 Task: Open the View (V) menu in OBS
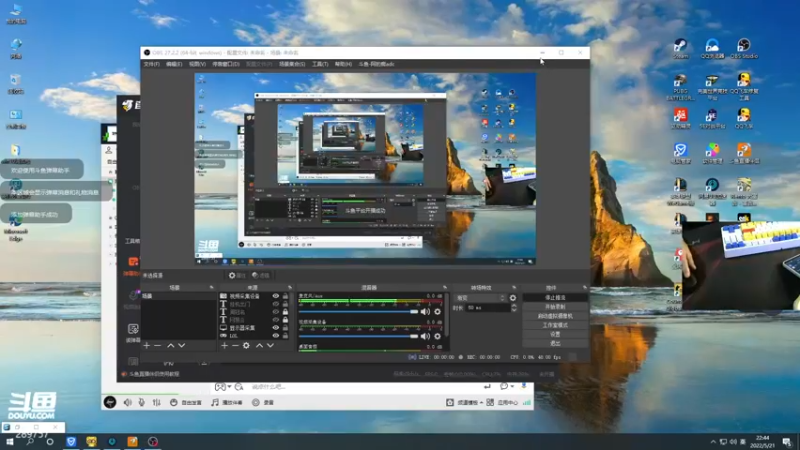tap(197, 64)
